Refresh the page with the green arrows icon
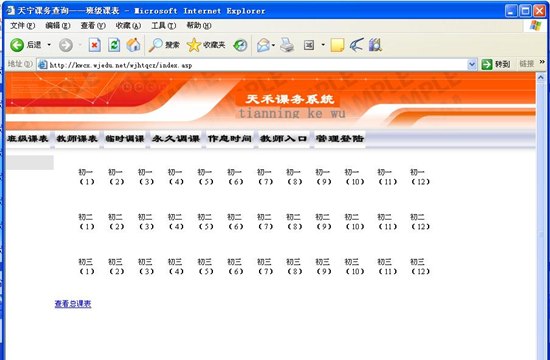The image size is (550, 360). tap(114, 45)
